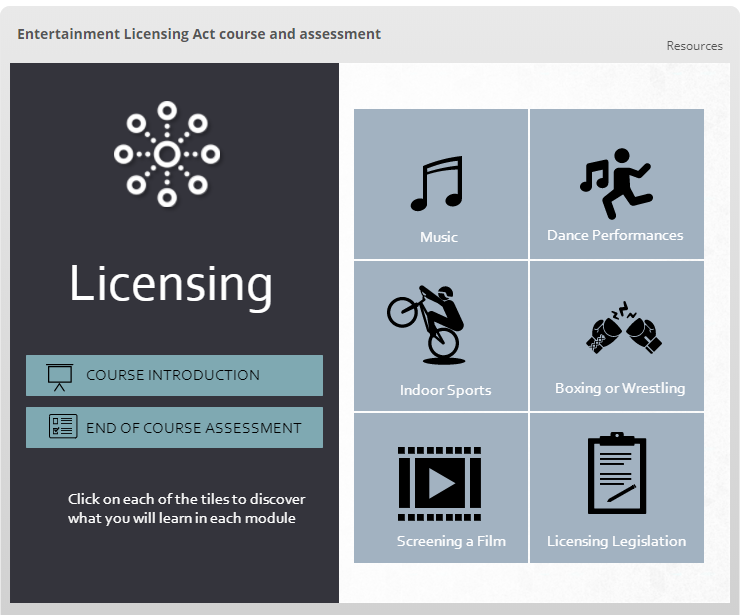This screenshot has height=615, width=741.
Task: Select the Screening a Film label
Action: pos(451,541)
